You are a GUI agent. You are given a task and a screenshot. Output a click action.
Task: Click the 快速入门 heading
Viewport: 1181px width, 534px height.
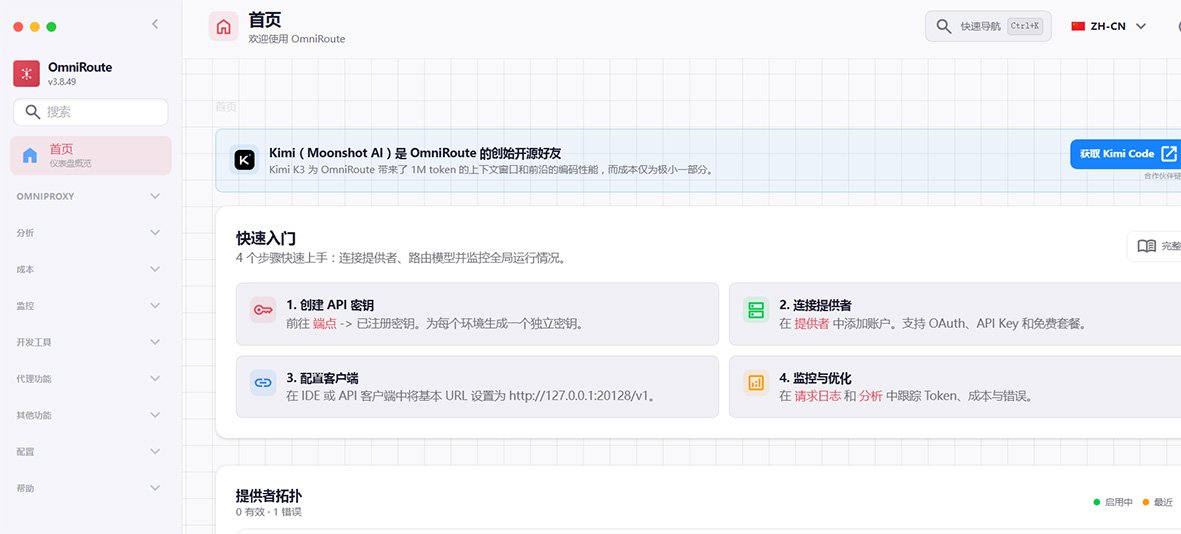click(266, 239)
